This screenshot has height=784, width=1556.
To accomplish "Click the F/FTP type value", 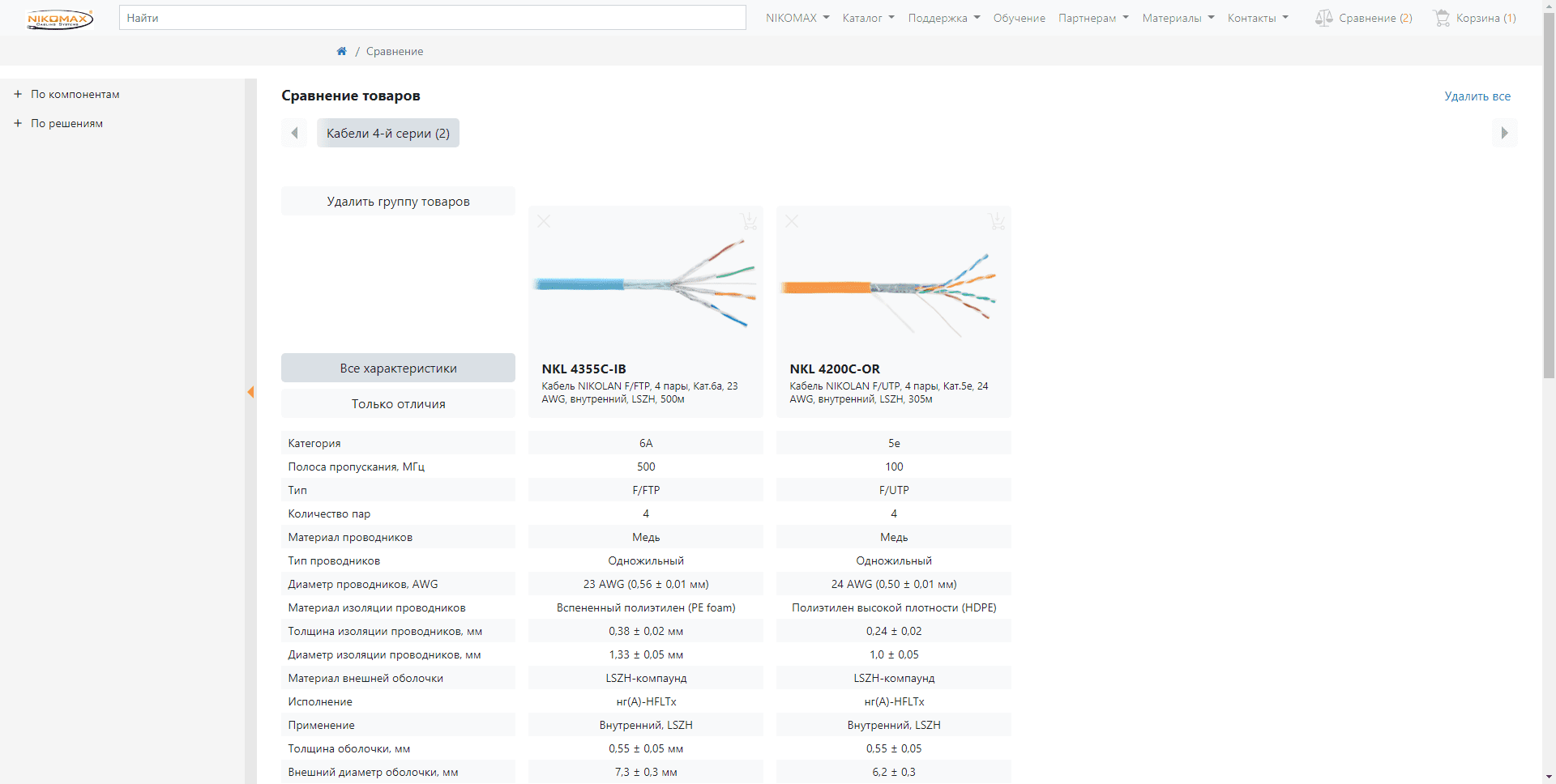I will (x=646, y=490).
